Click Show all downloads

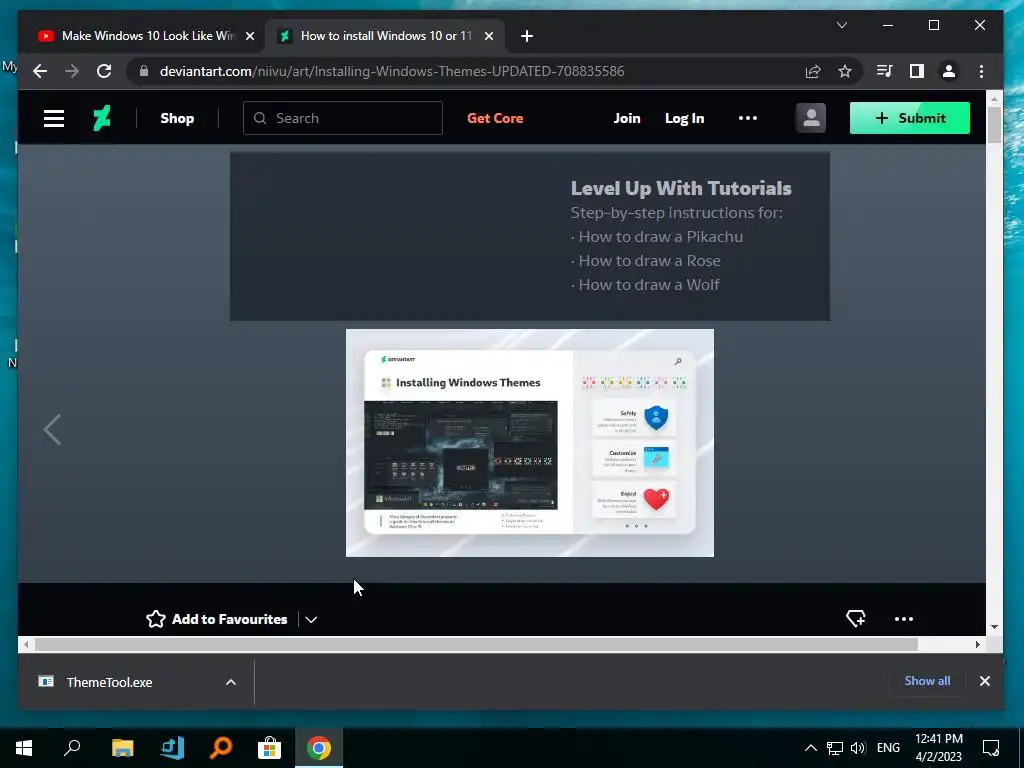(927, 681)
